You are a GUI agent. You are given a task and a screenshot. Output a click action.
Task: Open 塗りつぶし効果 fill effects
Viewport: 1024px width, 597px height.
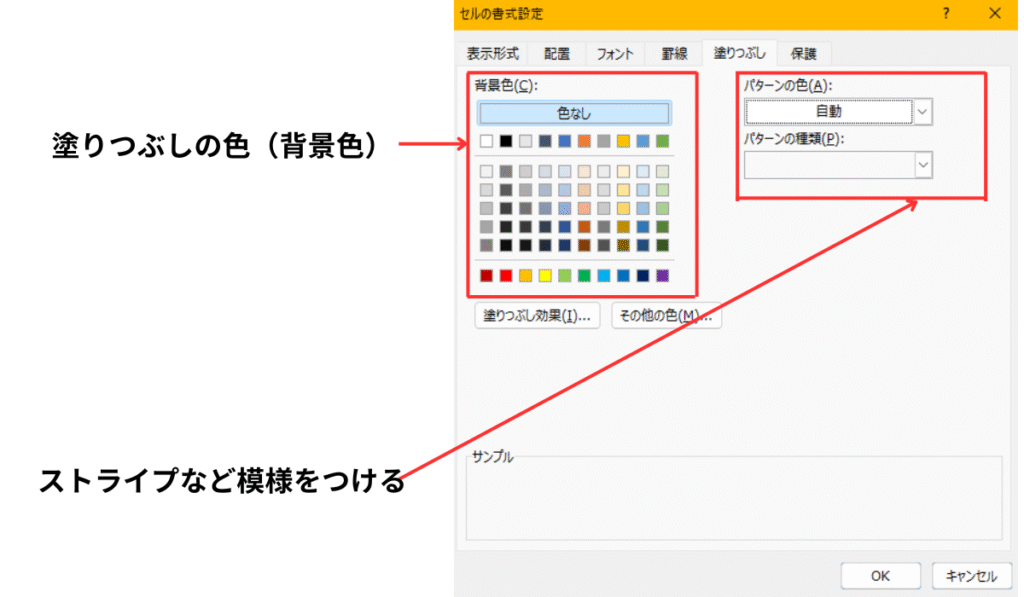536,316
